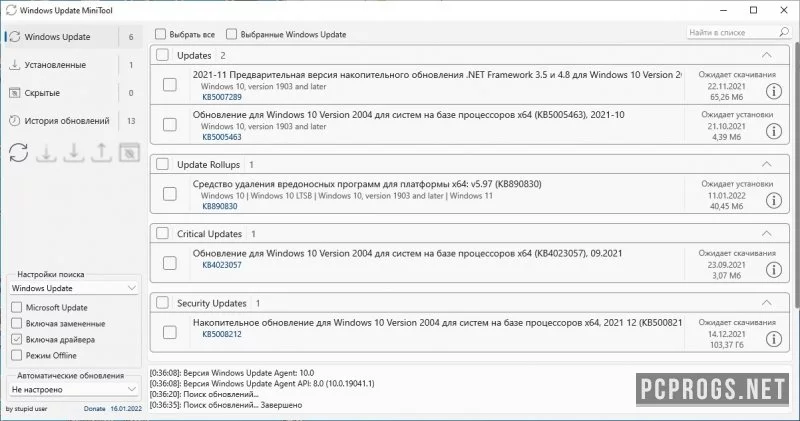Click the 65,26 Мб size text
This screenshot has height=421, width=800.
727,97
